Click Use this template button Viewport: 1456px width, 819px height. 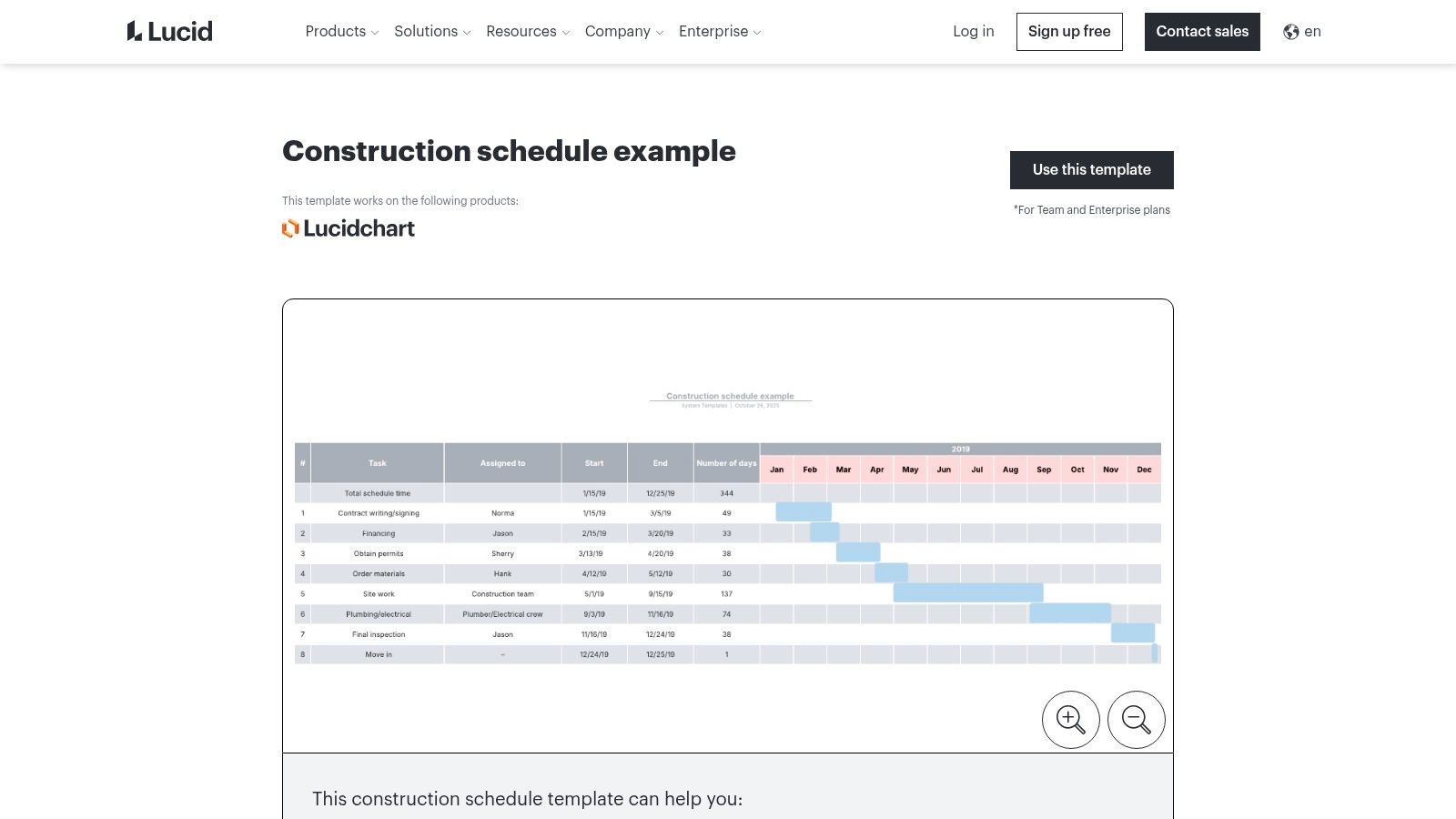coord(1091,170)
